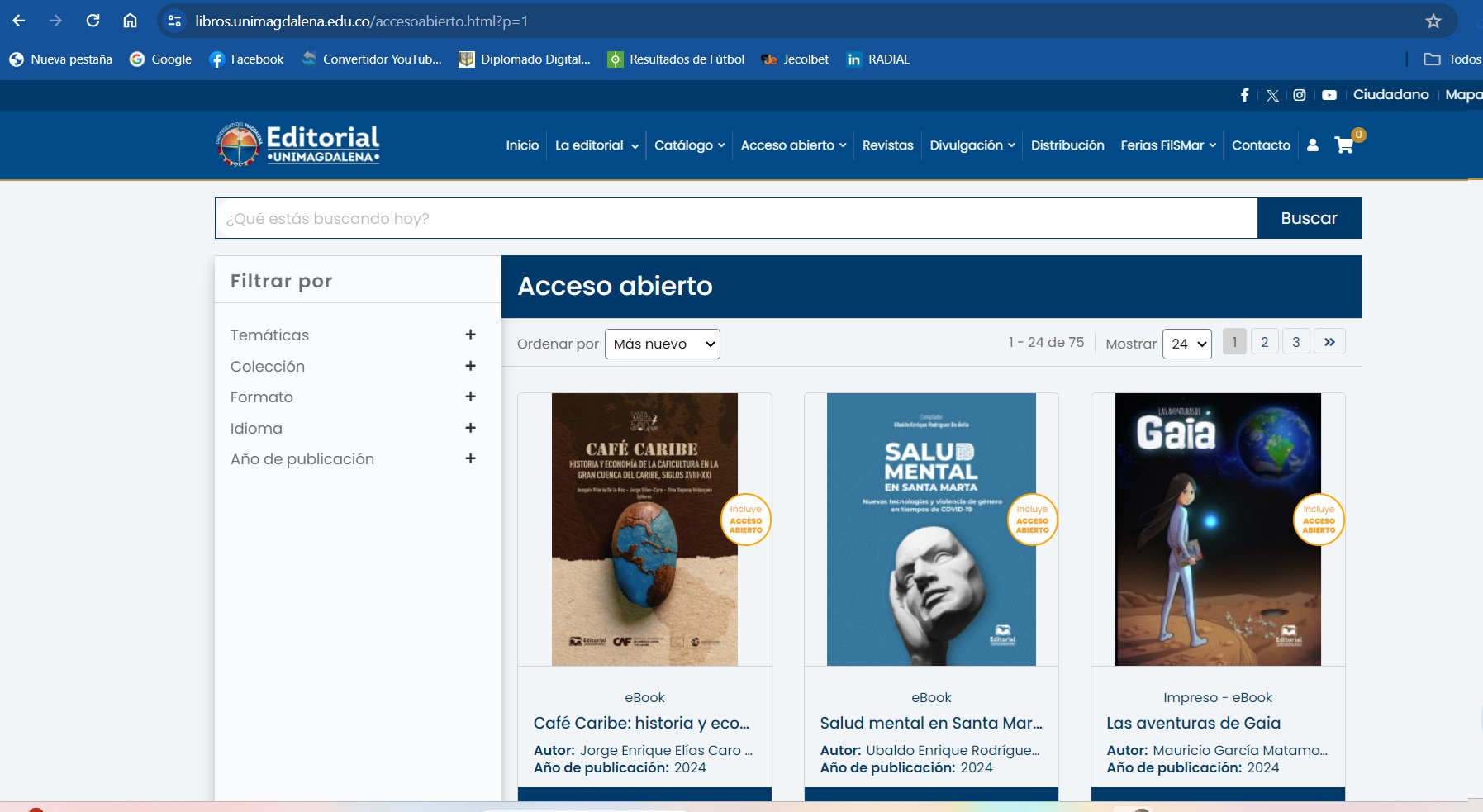Open the Facebook social icon in top bar
The width and height of the screenshot is (1483, 812).
pos(1244,95)
